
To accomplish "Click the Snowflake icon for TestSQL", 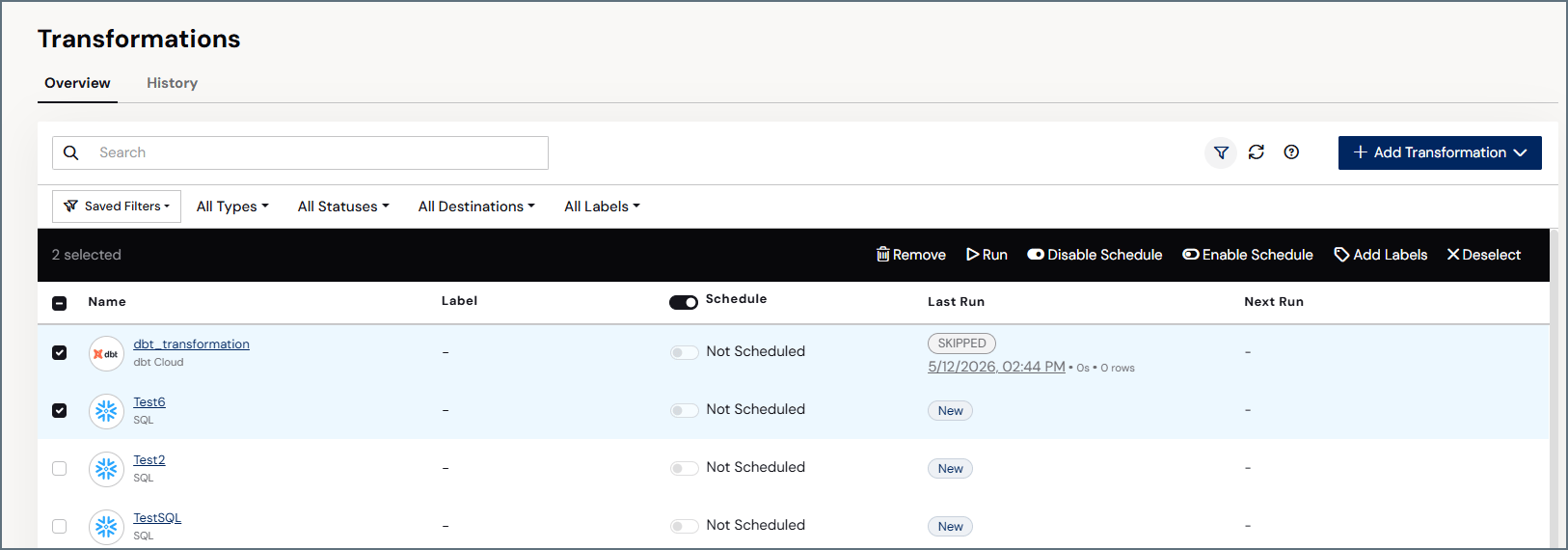I will click(x=106, y=527).
